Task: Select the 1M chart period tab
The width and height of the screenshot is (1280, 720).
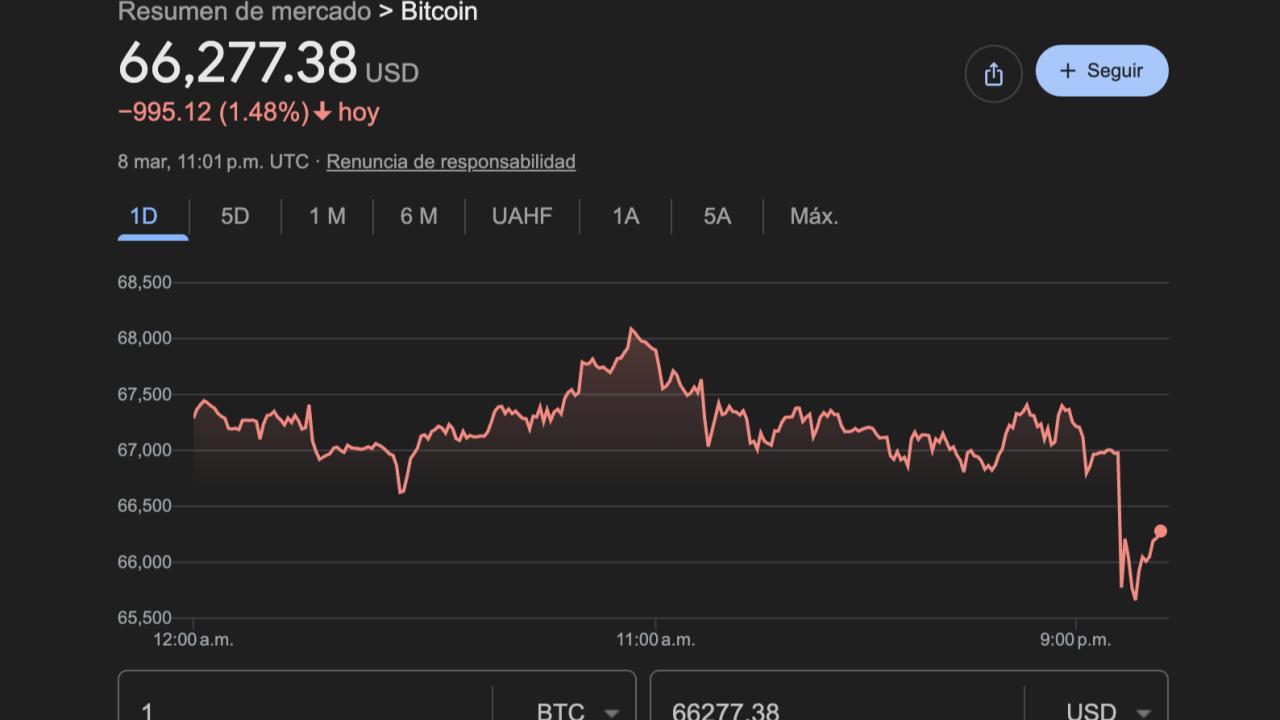Action: pos(325,216)
